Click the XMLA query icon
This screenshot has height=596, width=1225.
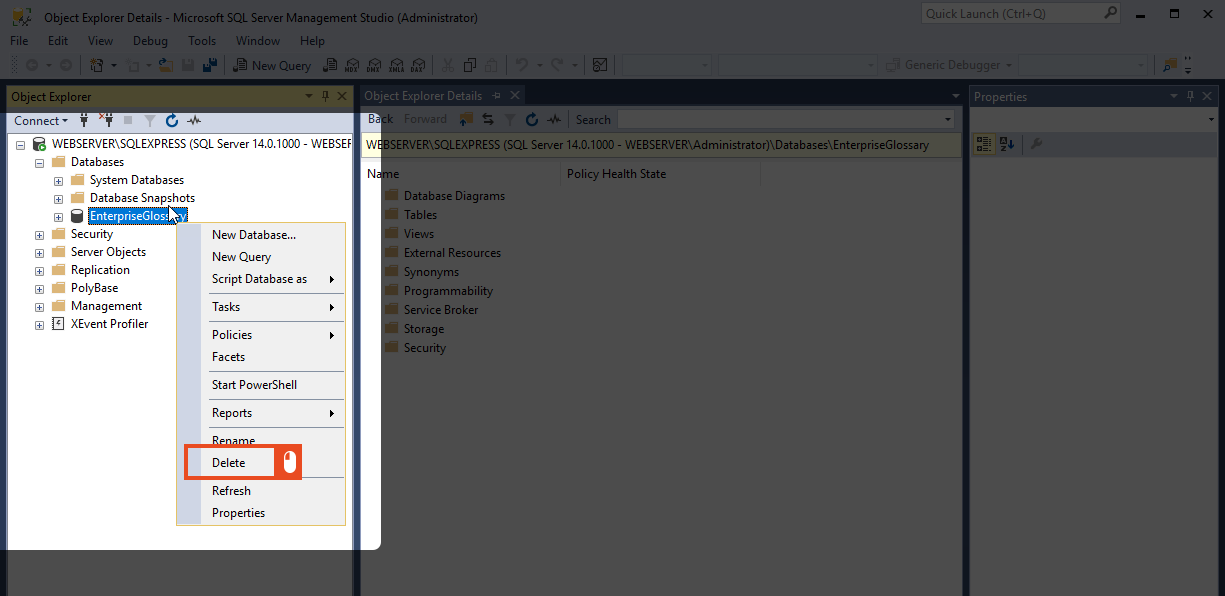tap(397, 65)
